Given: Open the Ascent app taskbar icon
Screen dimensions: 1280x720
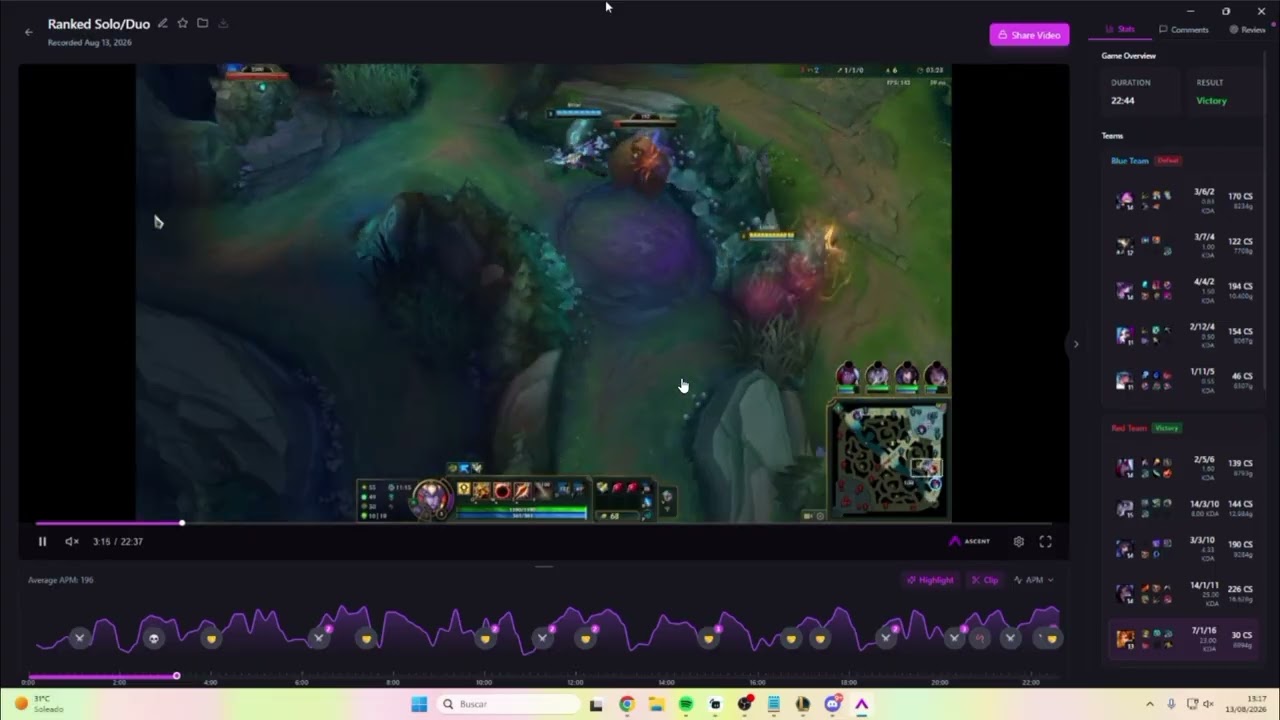Looking at the screenshot, I should (x=861, y=704).
